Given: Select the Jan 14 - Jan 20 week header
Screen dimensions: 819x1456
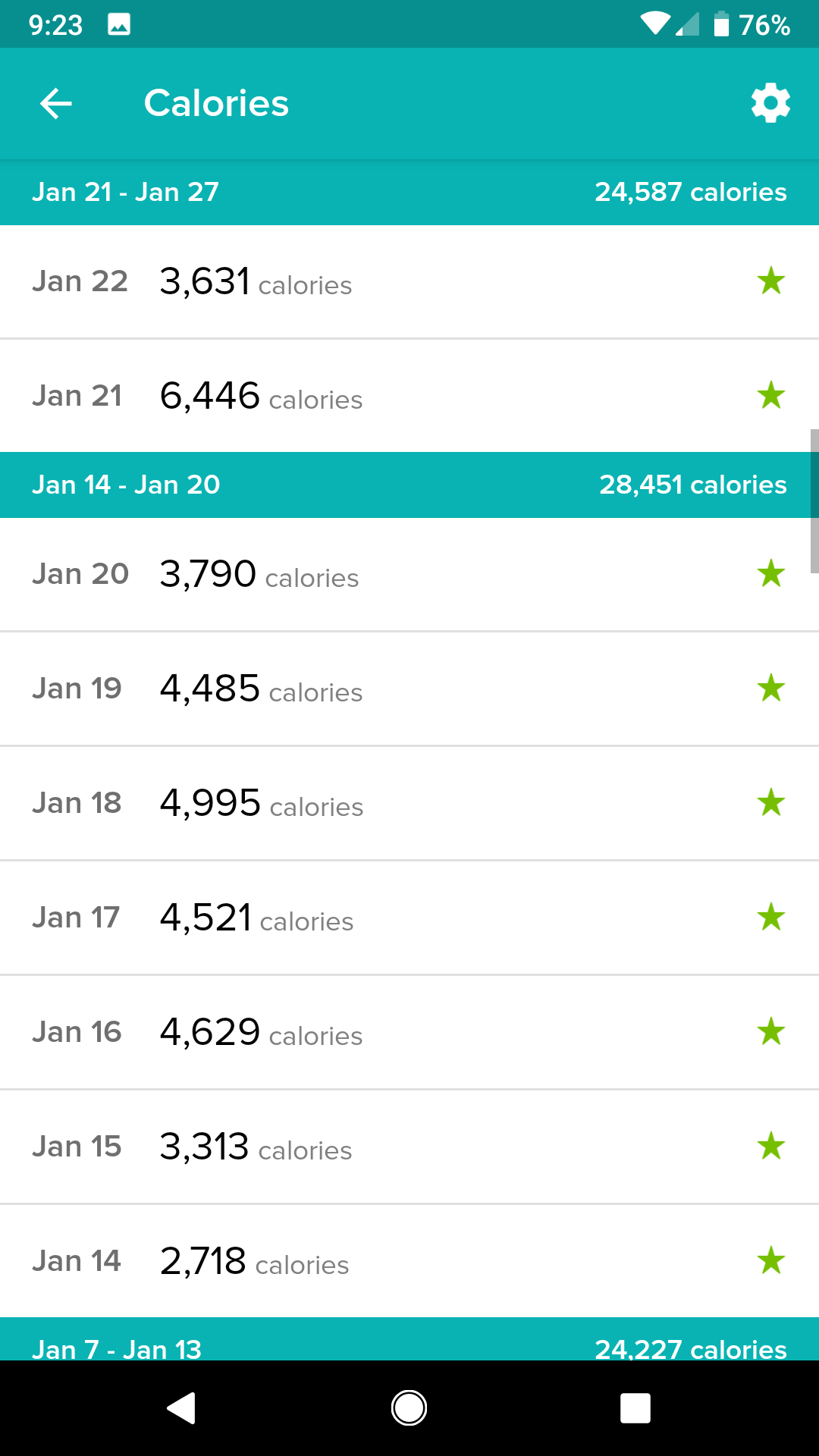Looking at the screenshot, I should click(x=409, y=485).
